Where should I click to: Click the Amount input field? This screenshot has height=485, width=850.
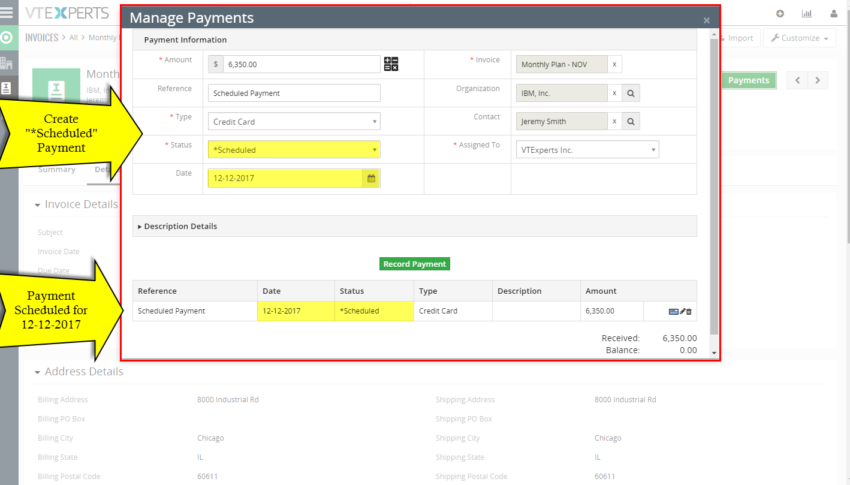coord(301,64)
